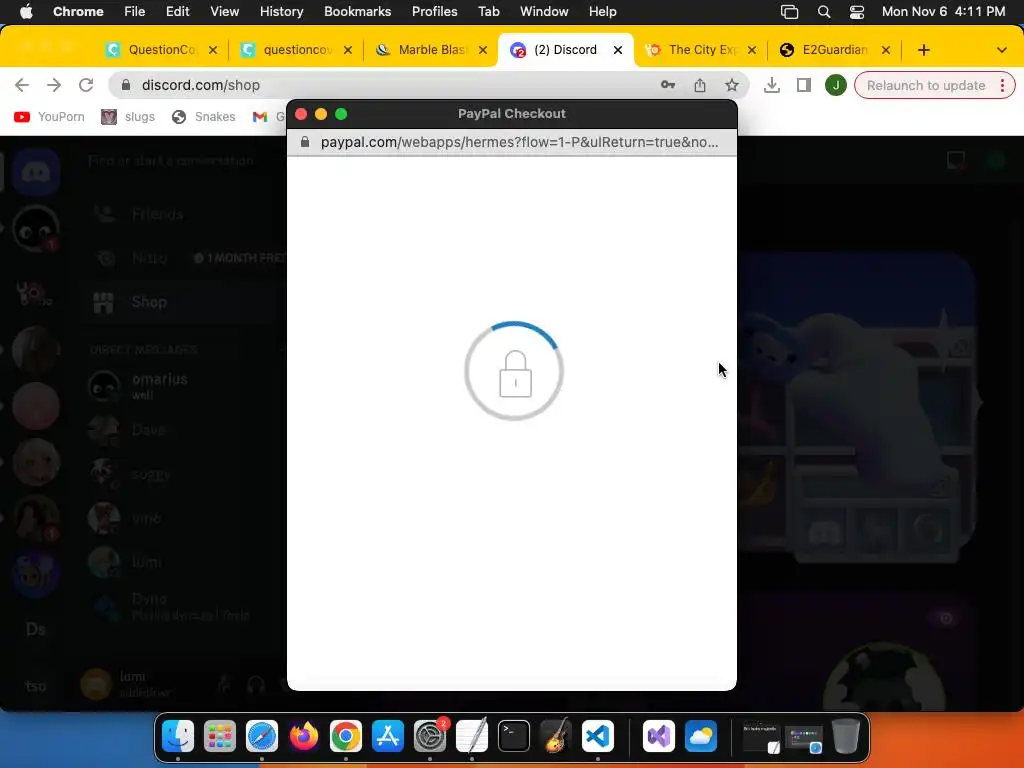
Task: Open the Edit menu
Action: tap(177, 12)
